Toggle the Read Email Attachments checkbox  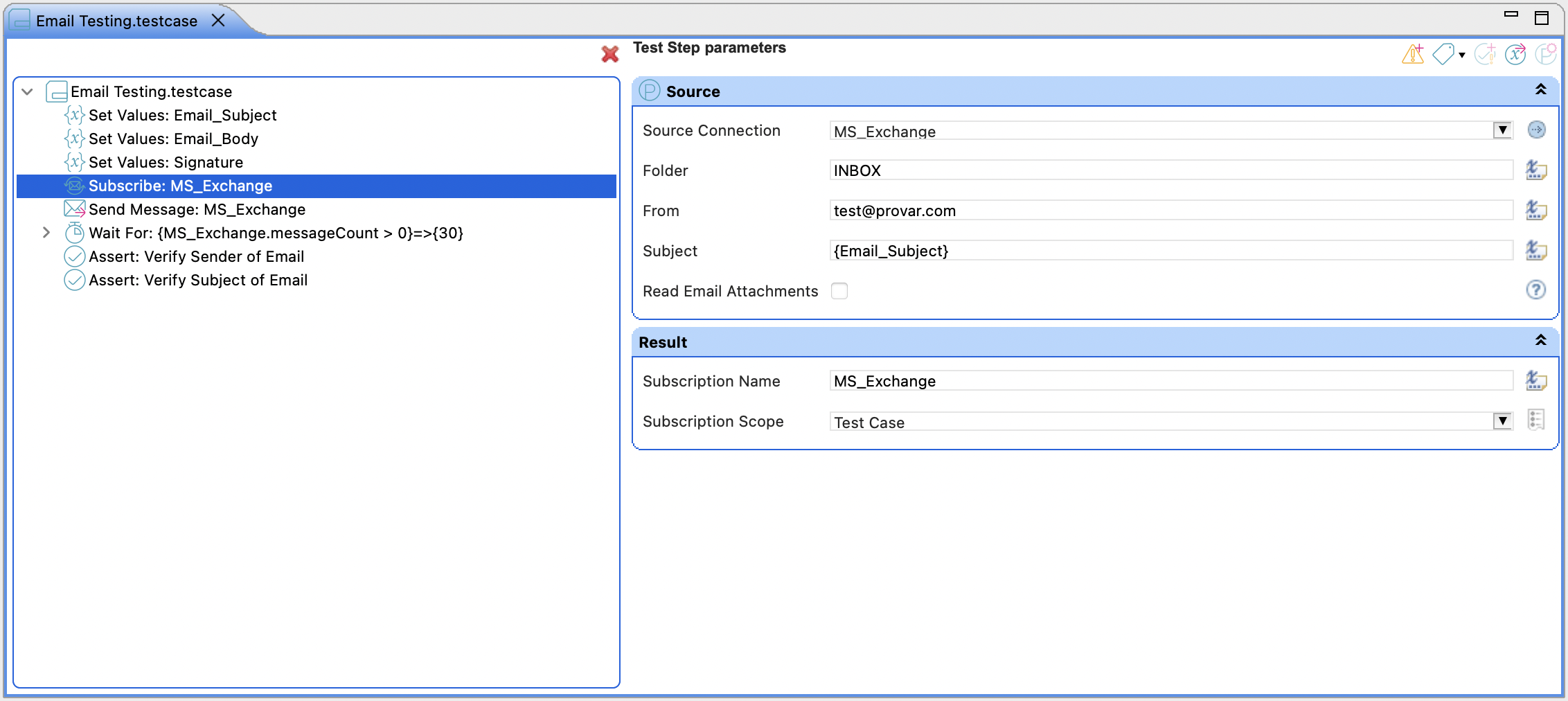839,291
